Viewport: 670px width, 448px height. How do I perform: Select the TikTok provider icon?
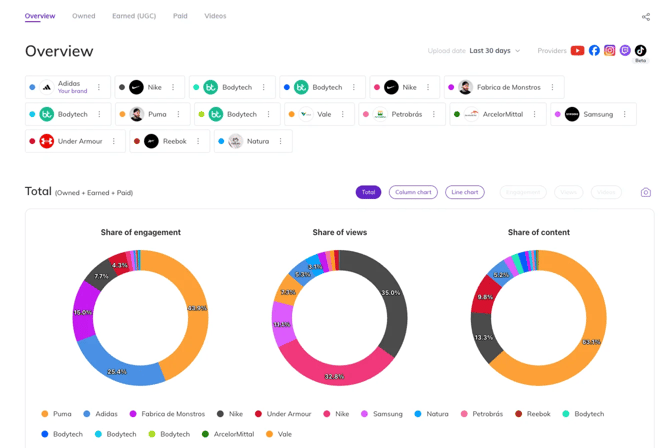(640, 51)
